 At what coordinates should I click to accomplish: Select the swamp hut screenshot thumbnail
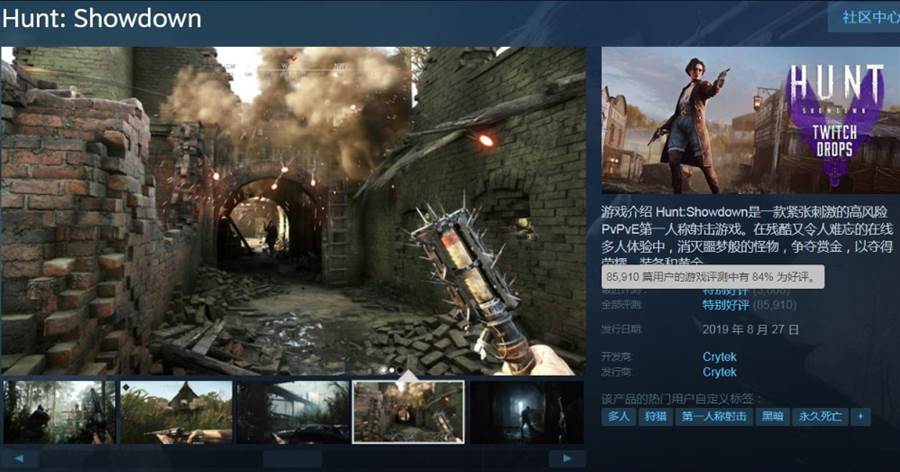[176, 412]
